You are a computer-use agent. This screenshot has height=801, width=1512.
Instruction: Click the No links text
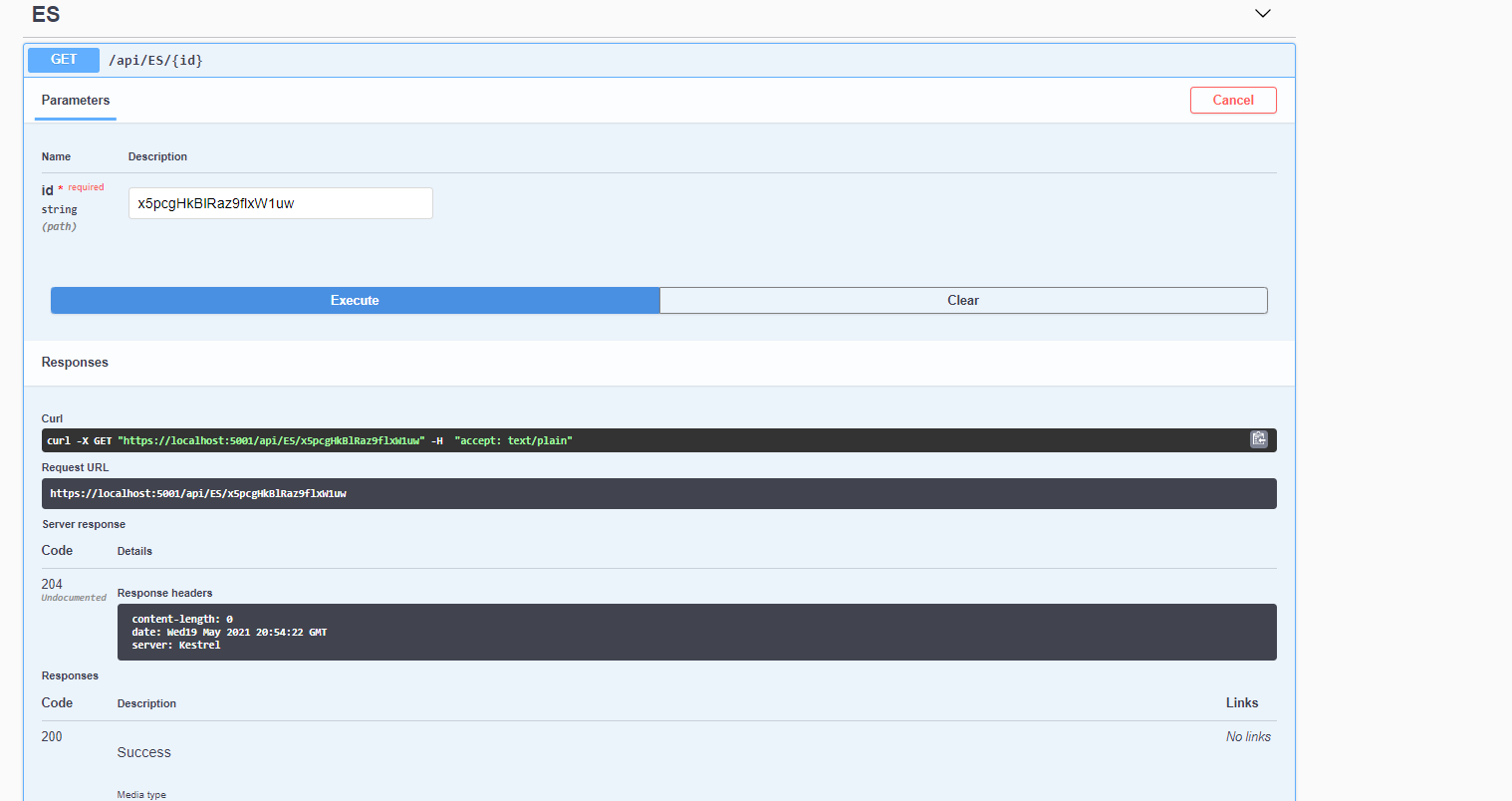point(1248,737)
